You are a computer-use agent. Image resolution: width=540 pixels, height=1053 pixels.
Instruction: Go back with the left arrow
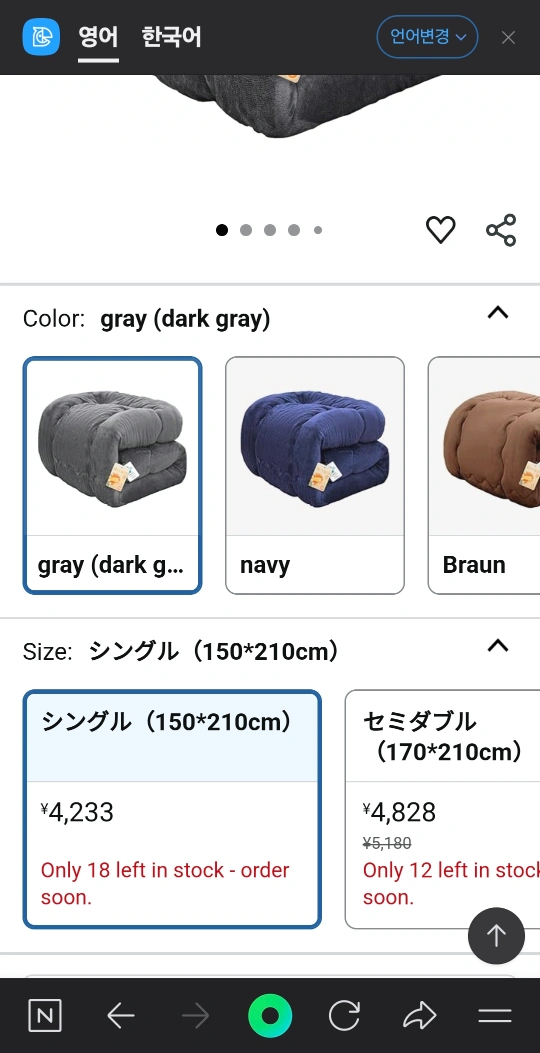(121, 1016)
